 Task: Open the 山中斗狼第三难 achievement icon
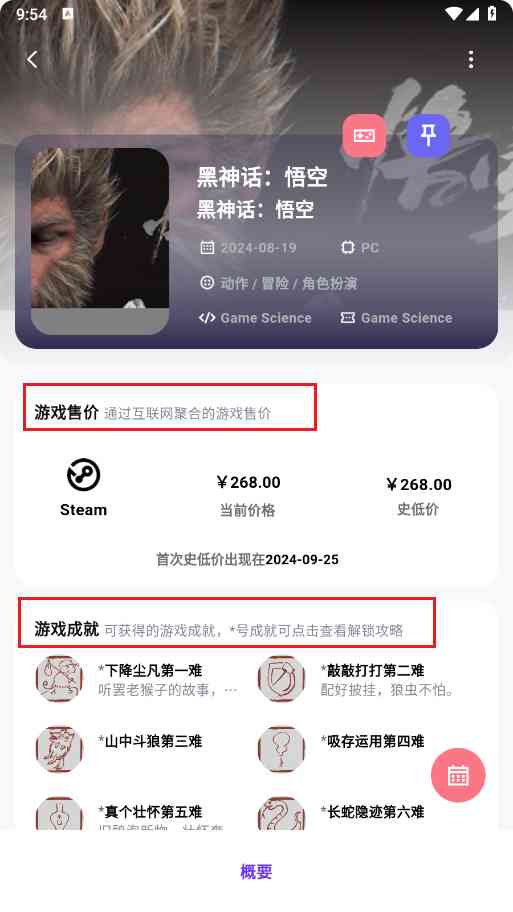59,749
